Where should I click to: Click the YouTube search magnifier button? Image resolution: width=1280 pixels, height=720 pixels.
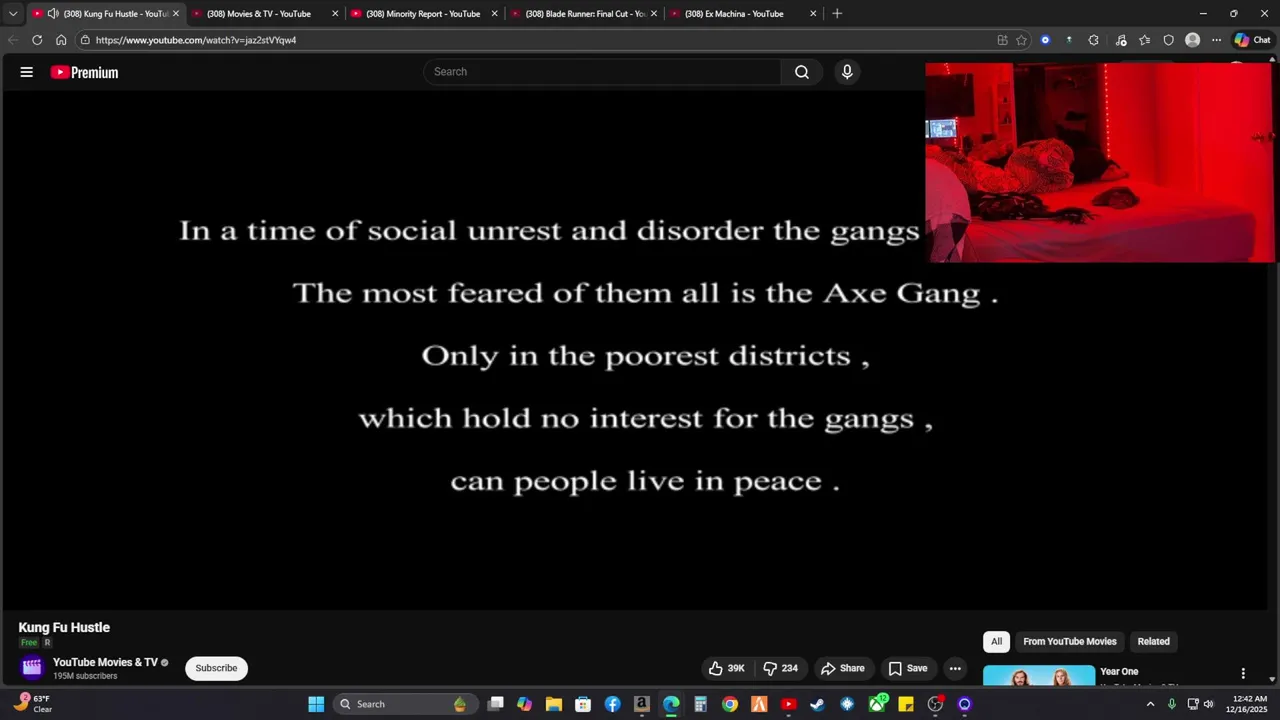(802, 72)
